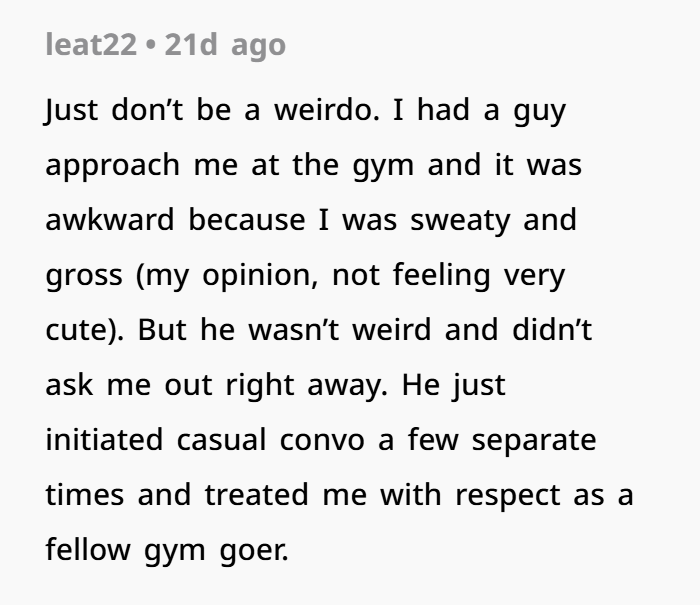This screenshot has height=605, width=700.
Task: Click the word cute before closing parenthesis
Action: pos(78,330)
